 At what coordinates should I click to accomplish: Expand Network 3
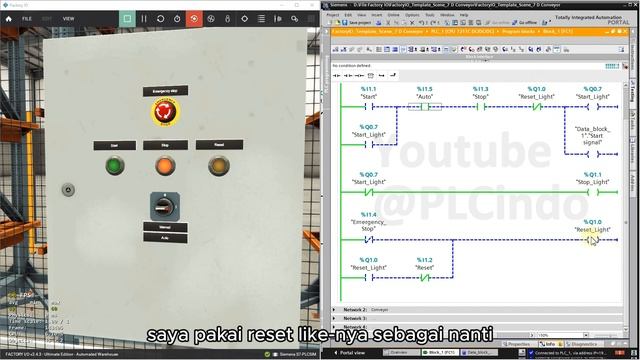334,318
